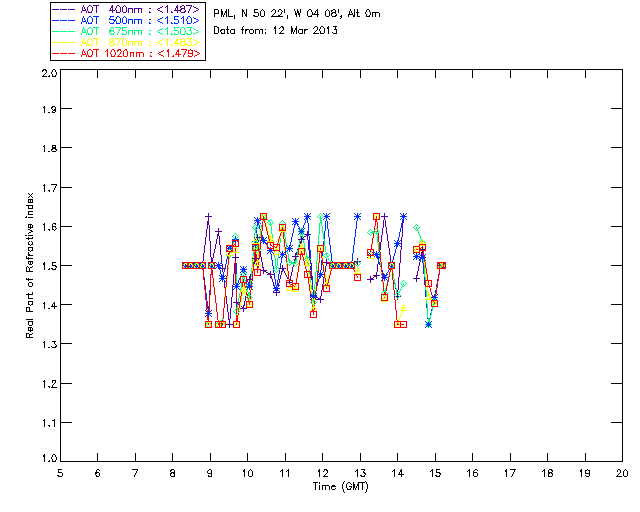
Task: Click the y-axis label 1.4
Action: click(49, 305)
